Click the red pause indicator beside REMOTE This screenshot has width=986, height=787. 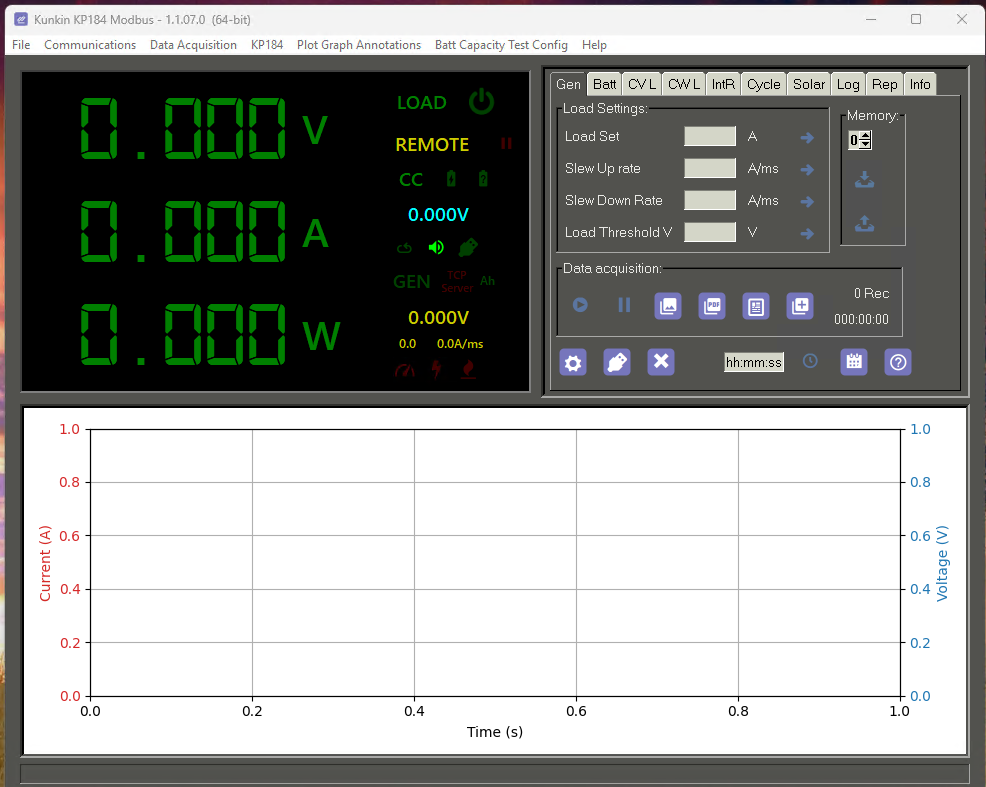(506, 144)
